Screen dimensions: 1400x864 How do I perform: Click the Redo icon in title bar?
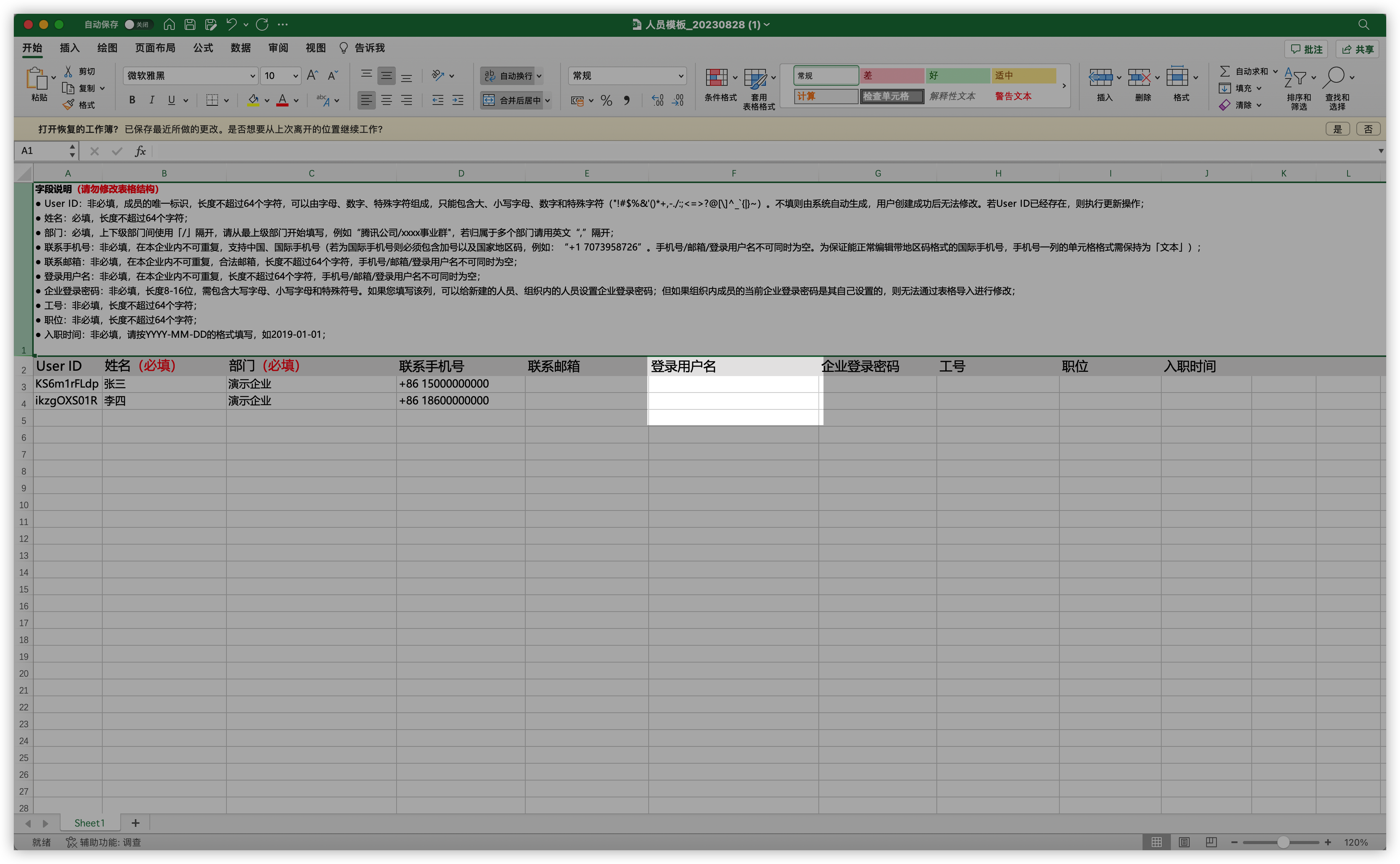262,25
